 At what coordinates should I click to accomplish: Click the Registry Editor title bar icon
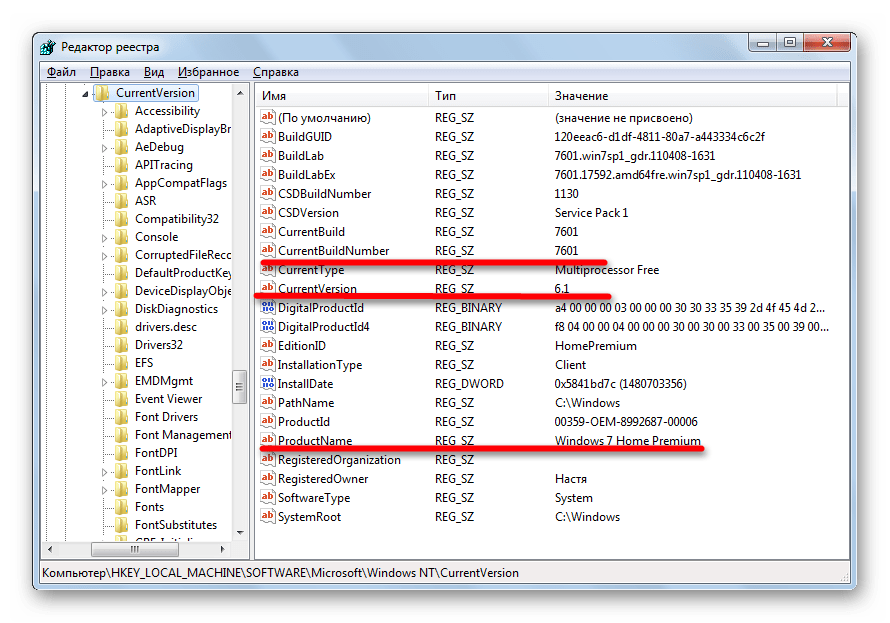(x=48, y=47)
